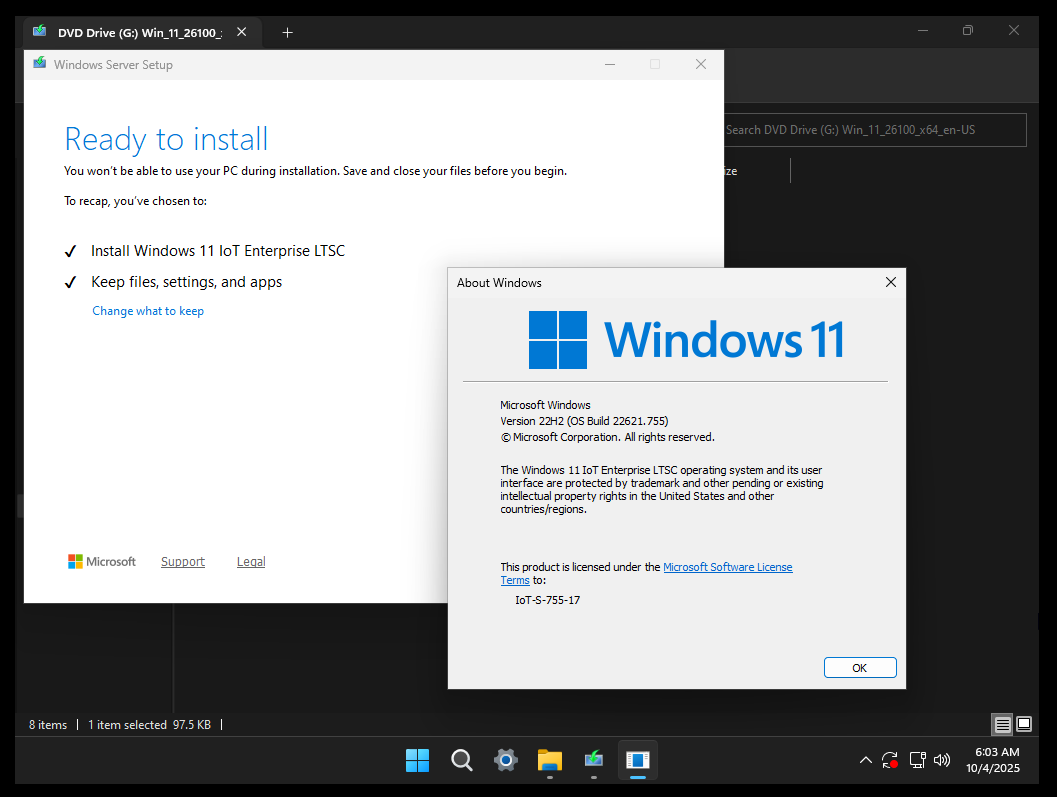Open Settings gear icon in taskbar

click(506, 760)
